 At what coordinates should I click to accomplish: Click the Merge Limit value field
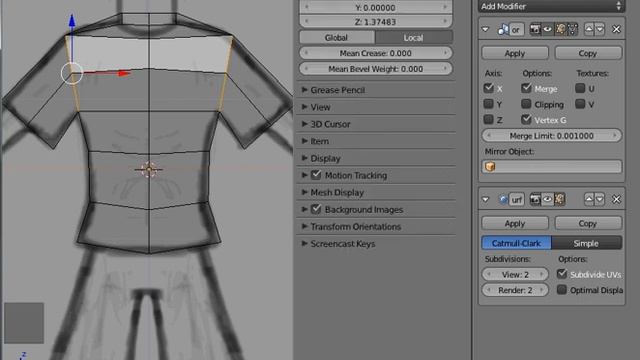[x=551, y=136]
